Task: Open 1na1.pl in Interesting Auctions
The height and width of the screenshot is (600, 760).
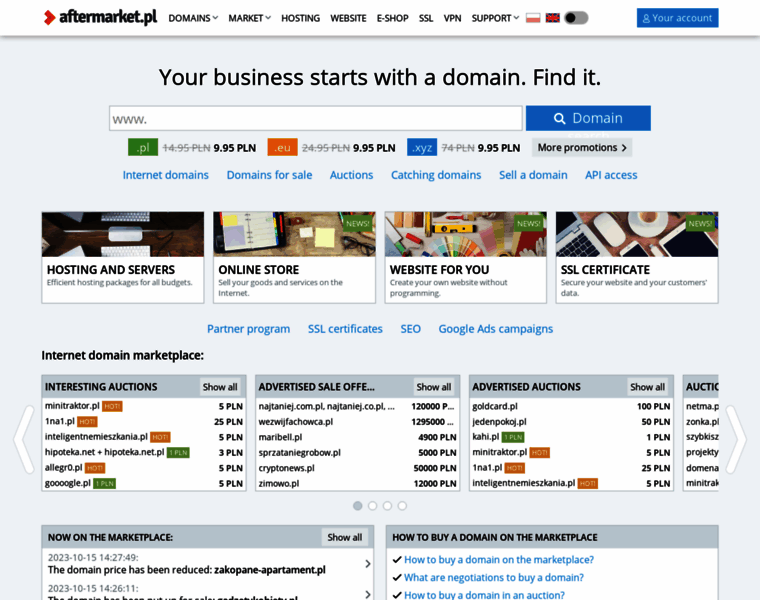Action: (x=60, y=421)
